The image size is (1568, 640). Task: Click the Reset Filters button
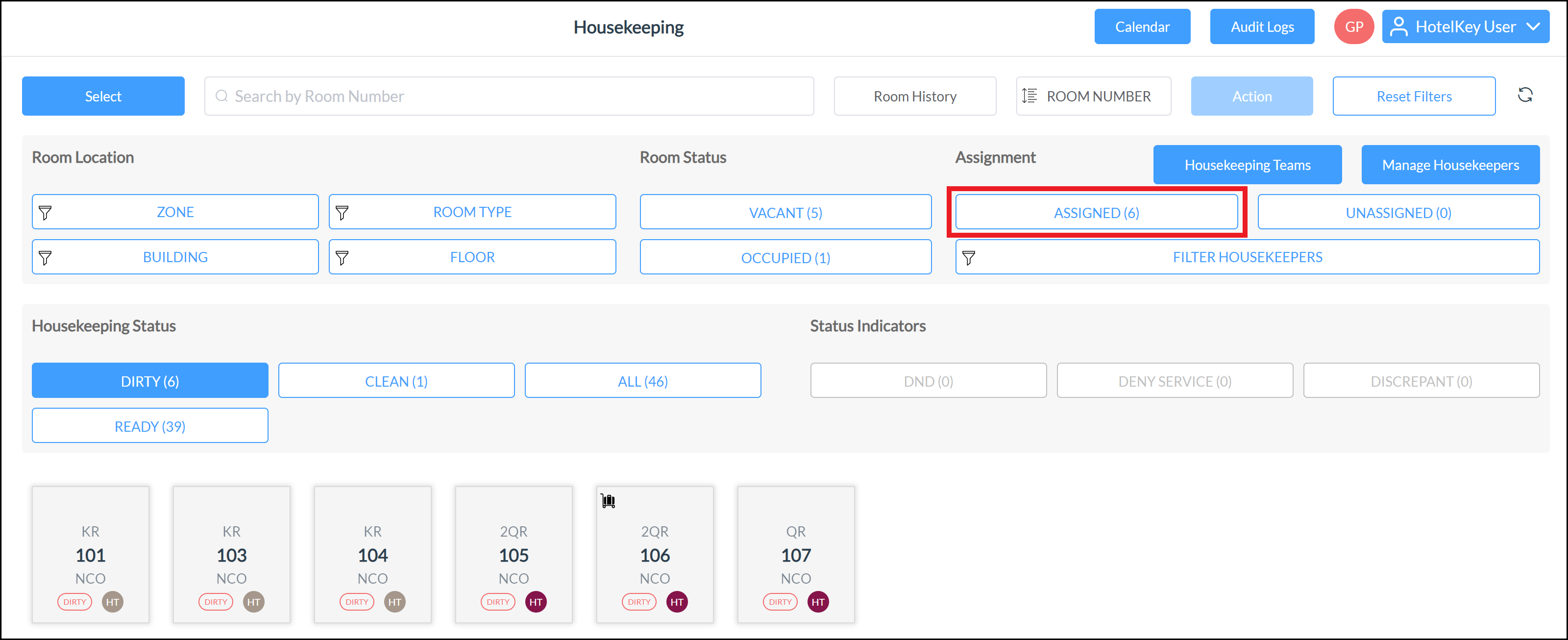pos(1413,96)
